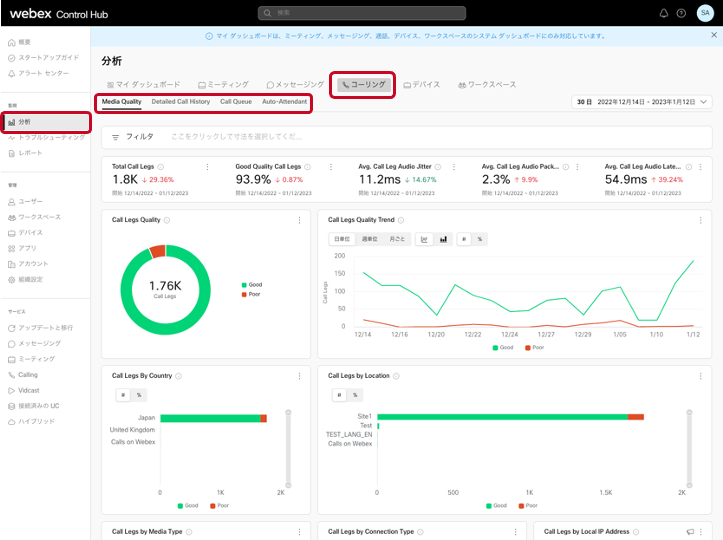This screenshot has width=723, height=540.
Task: Open the Auto-Attendant sub-tab
Action: click(x=284, y=102)
